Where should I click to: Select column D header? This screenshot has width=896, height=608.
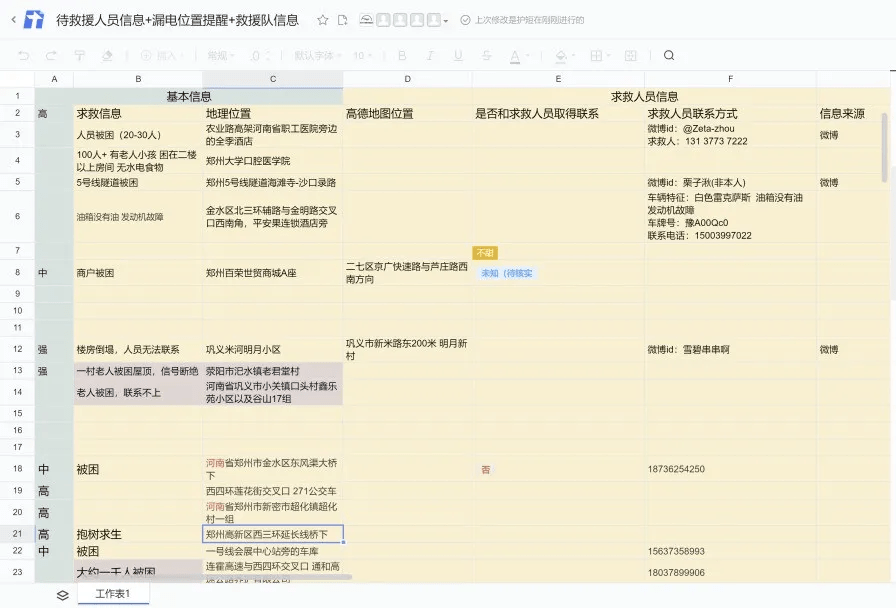click(407, 79)
